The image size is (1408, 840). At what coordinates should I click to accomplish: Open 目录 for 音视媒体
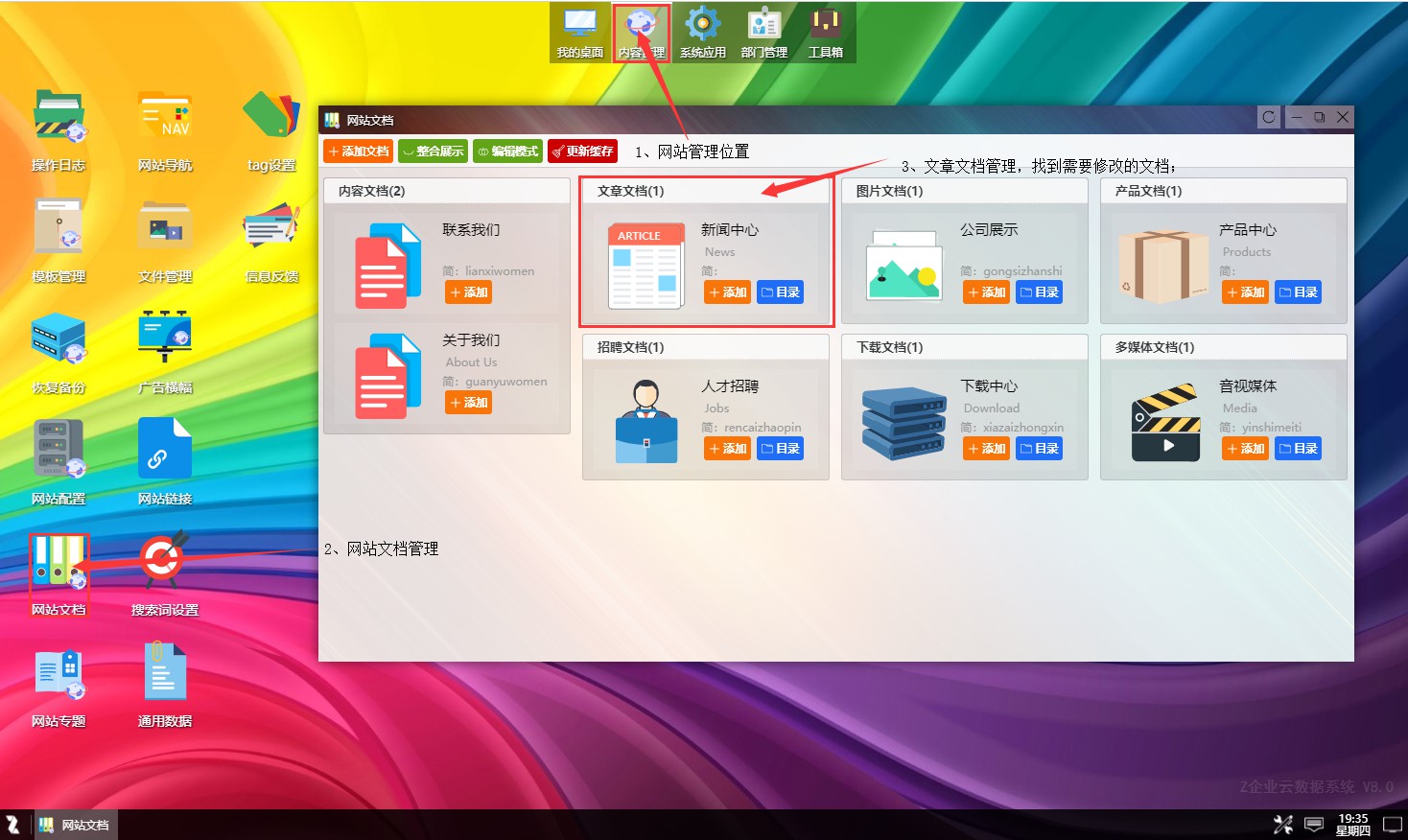coord(1298,449)
